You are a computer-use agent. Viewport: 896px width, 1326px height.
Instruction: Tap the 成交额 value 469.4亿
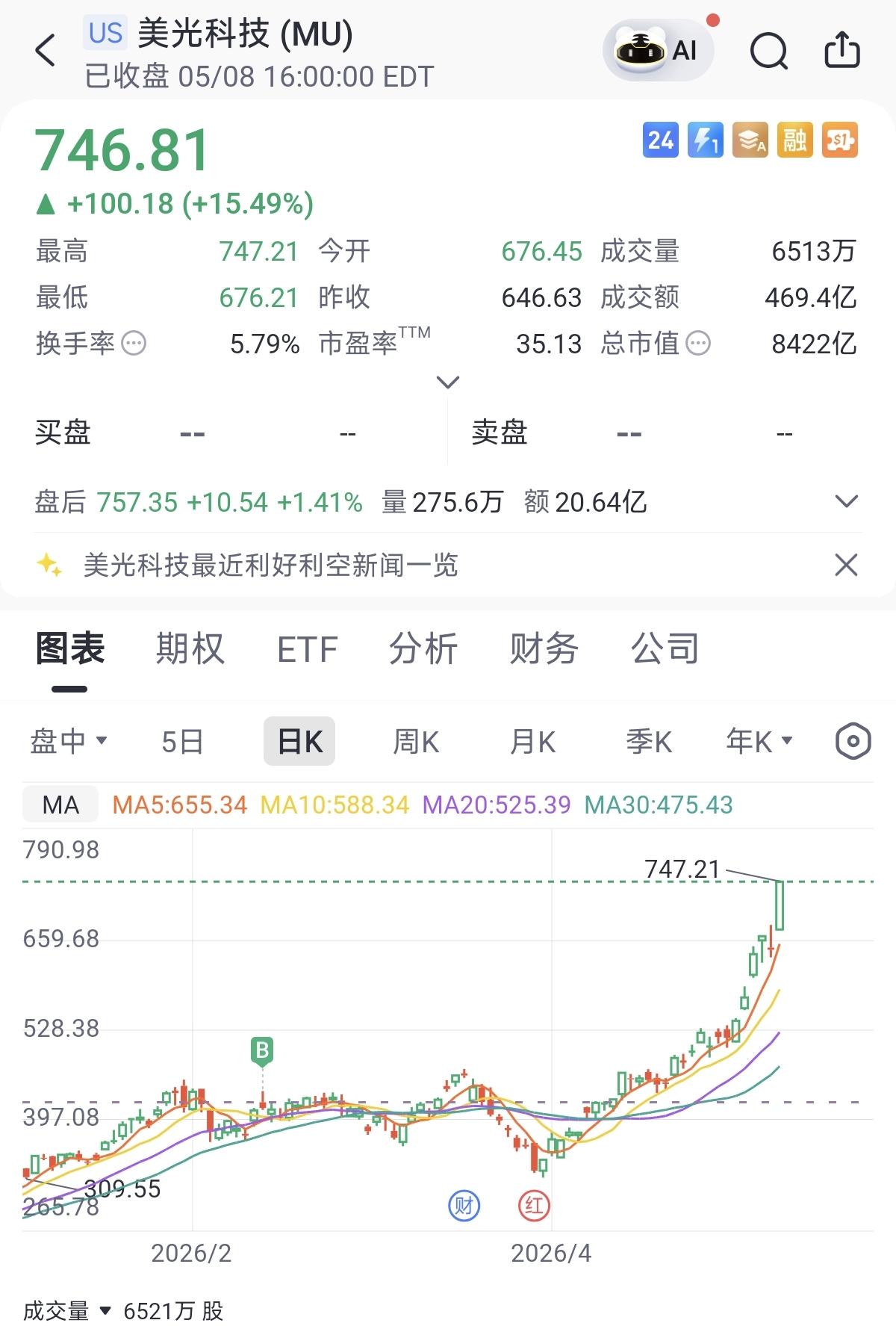click(x=811, y=297)
